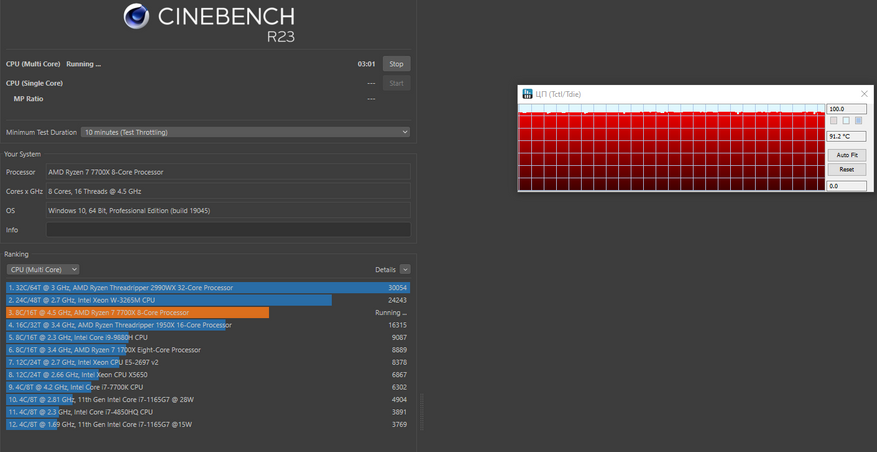The height and width of the screenshot is (452, 877).
Task: Select the Xeon E5-2697 v2 ranking row
Action: point(208,362)
